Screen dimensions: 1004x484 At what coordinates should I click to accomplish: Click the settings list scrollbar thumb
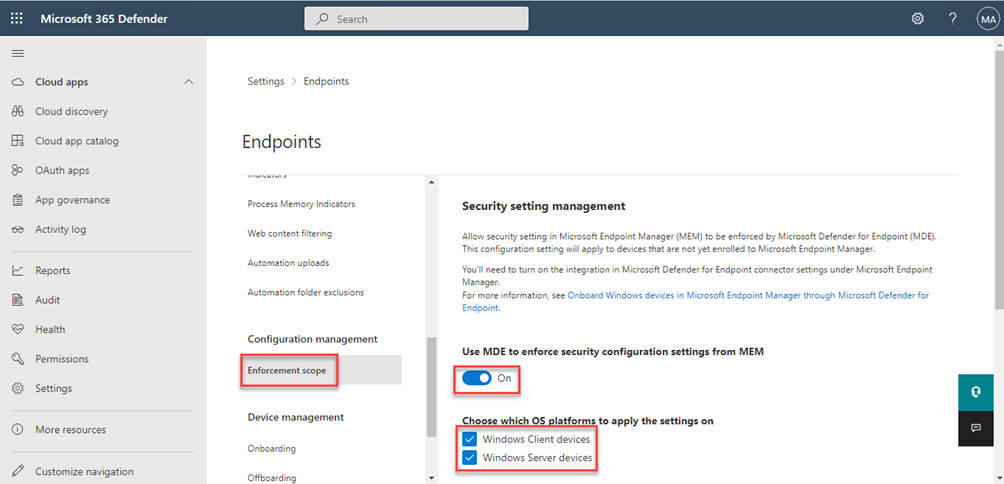tap(431, 387)
